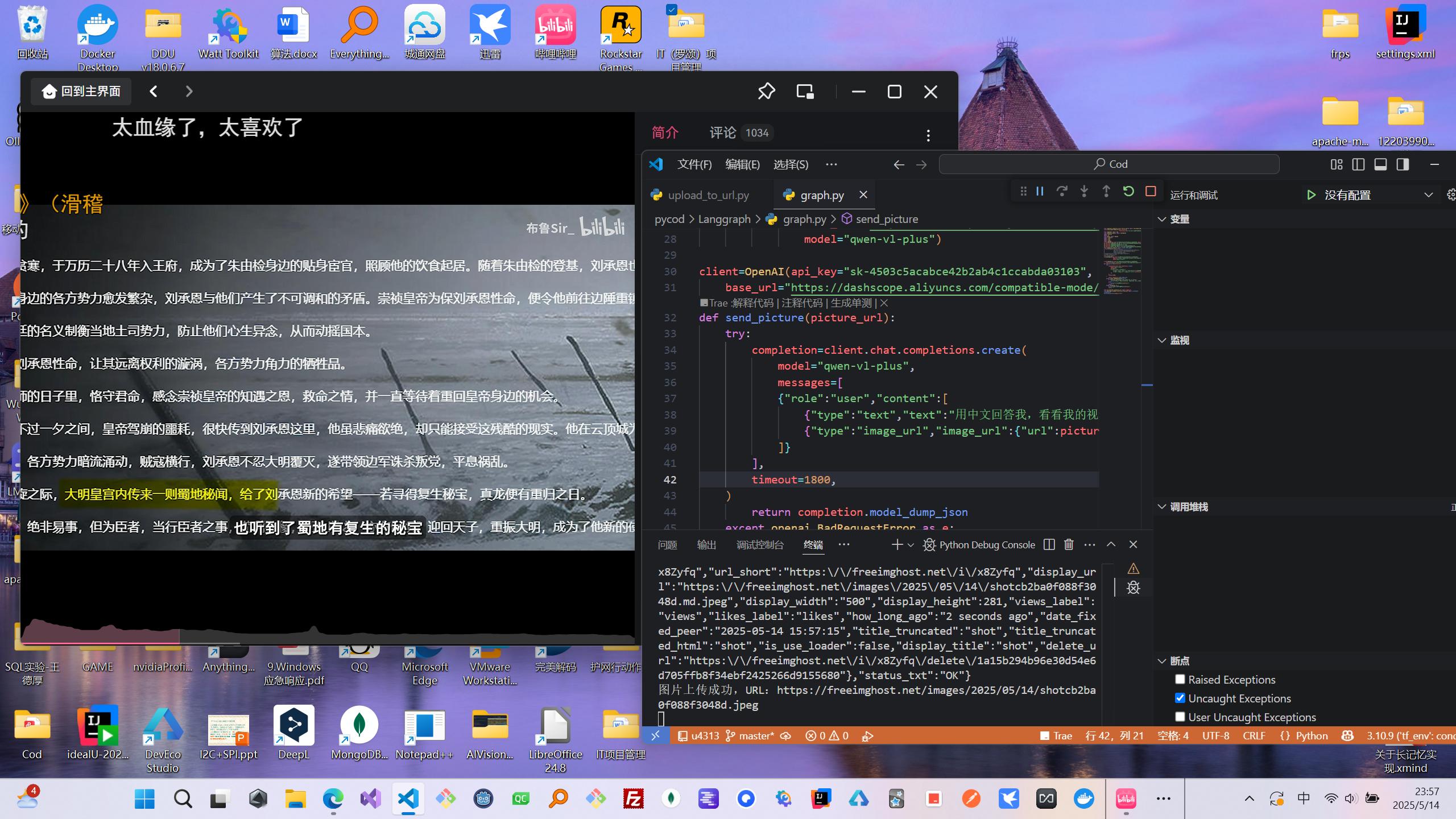The width and height of the screenshot is (1456, 819).
Task: Show more VS Code menu items
Action: 831,164
